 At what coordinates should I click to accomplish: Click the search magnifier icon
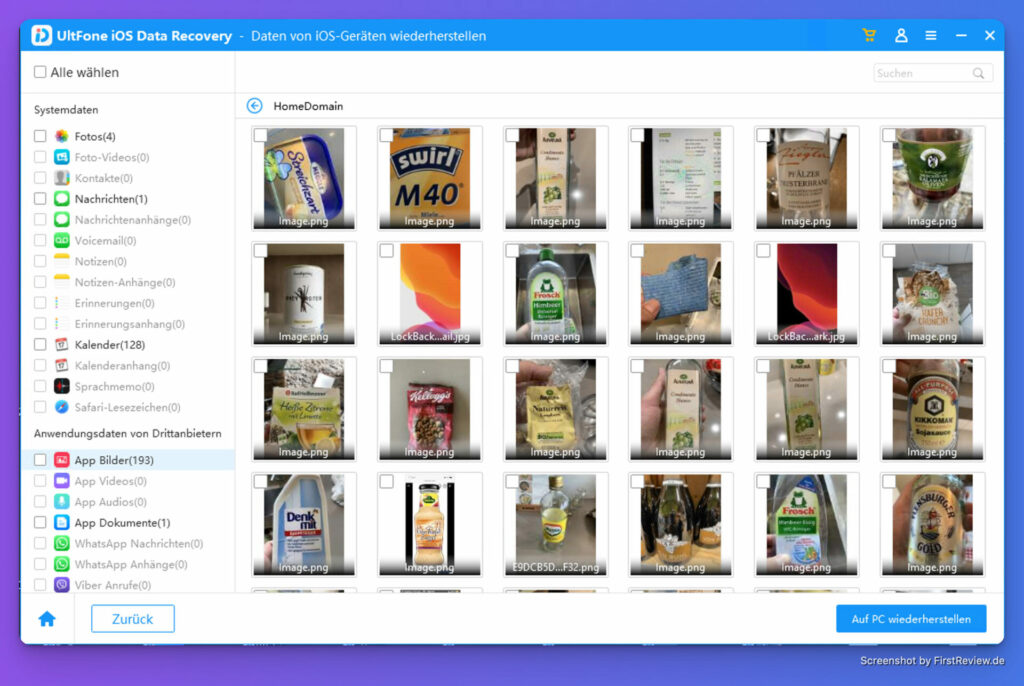click(x=978, y=73)
